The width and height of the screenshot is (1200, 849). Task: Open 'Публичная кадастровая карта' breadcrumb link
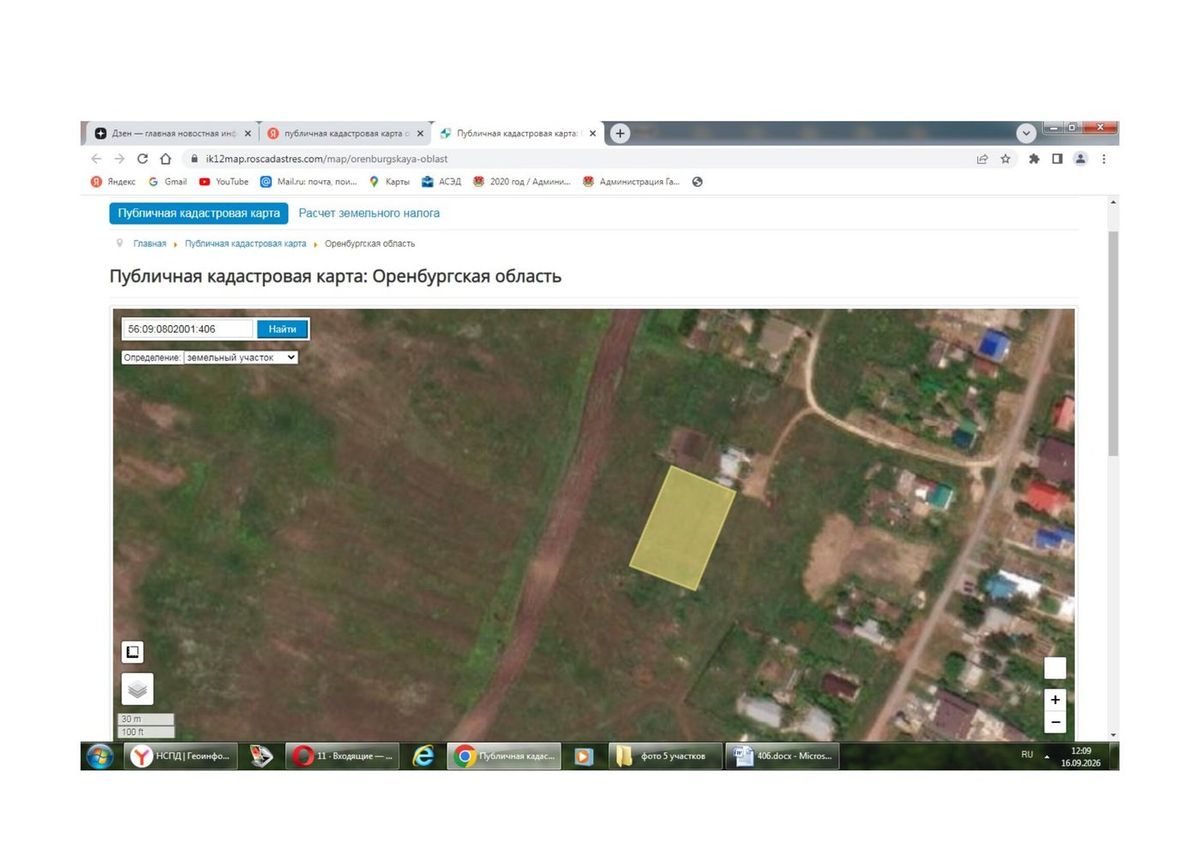[x=245, y=244]
